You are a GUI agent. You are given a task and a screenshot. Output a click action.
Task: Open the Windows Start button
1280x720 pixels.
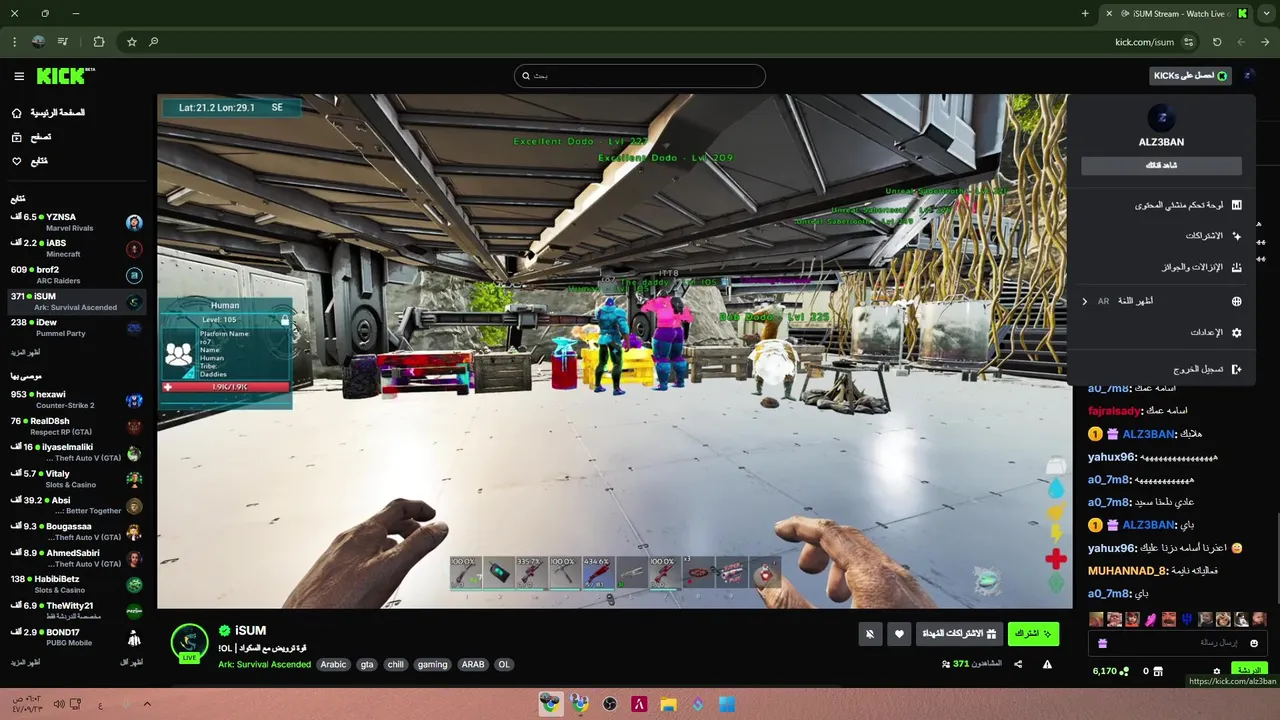coord(727,704)
